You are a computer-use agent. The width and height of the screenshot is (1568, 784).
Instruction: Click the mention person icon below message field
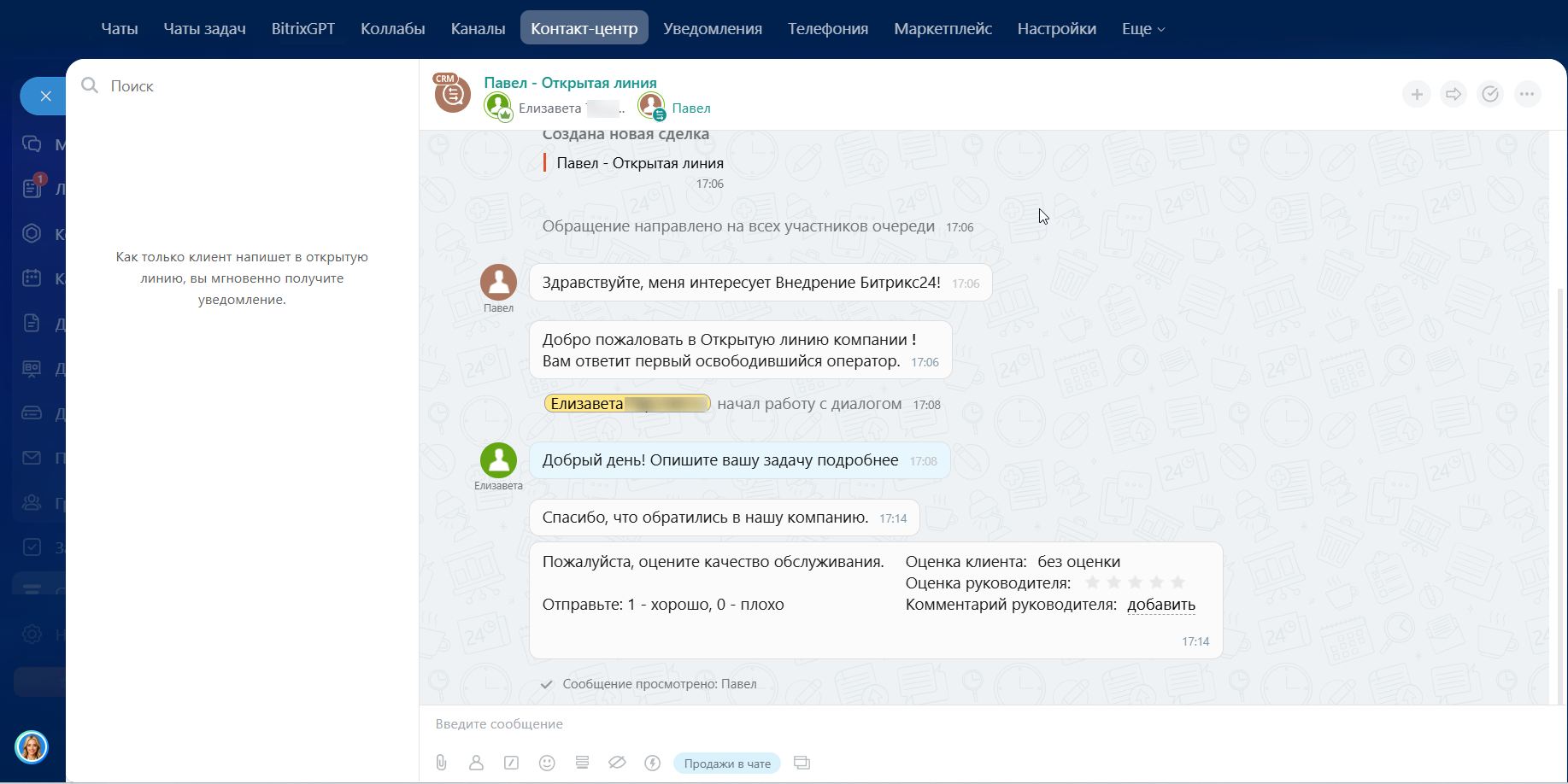point(476,763)
